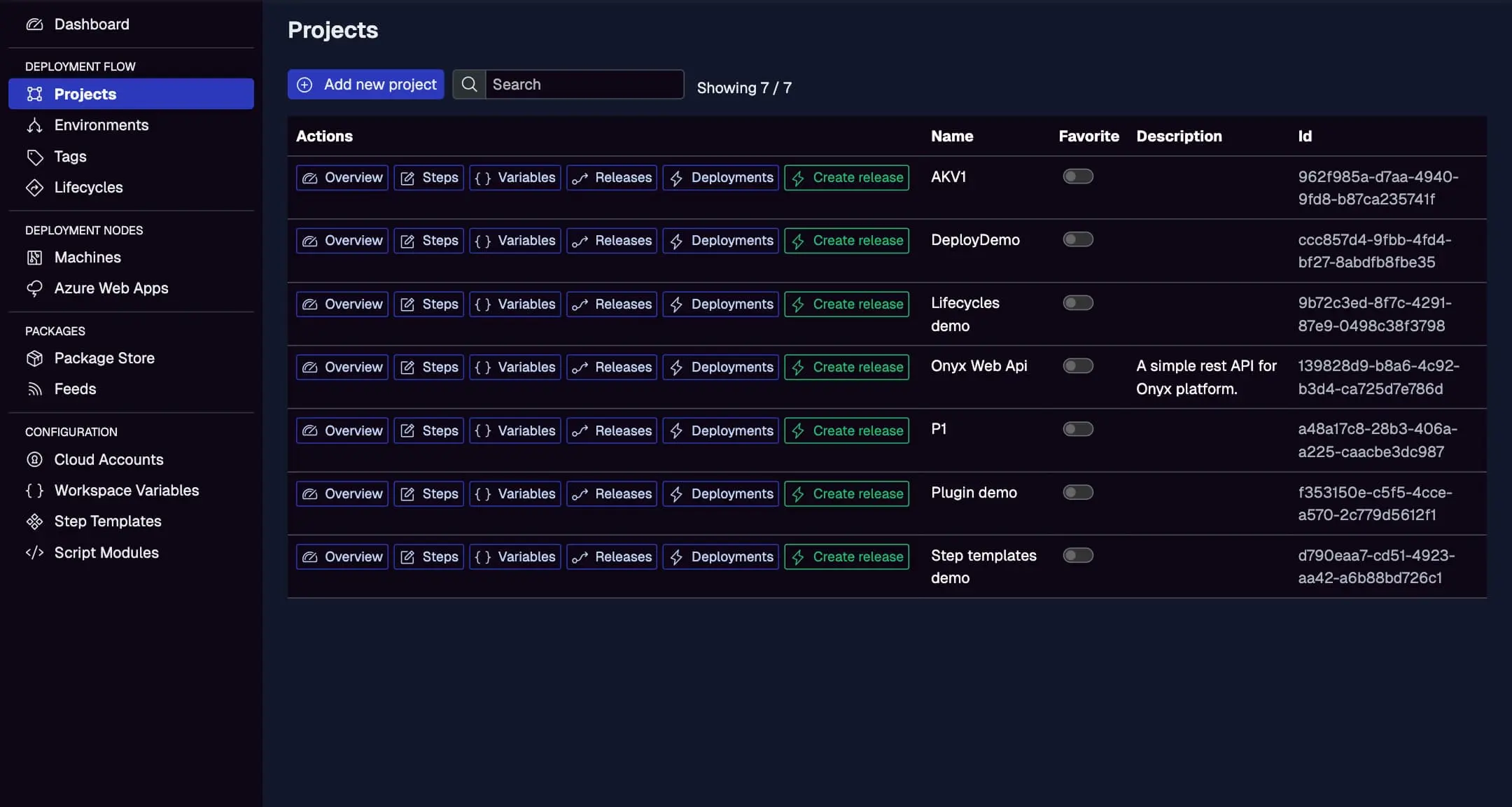
Task: Toggle the favorite switch for Plugin demo
Action: 1077,492
